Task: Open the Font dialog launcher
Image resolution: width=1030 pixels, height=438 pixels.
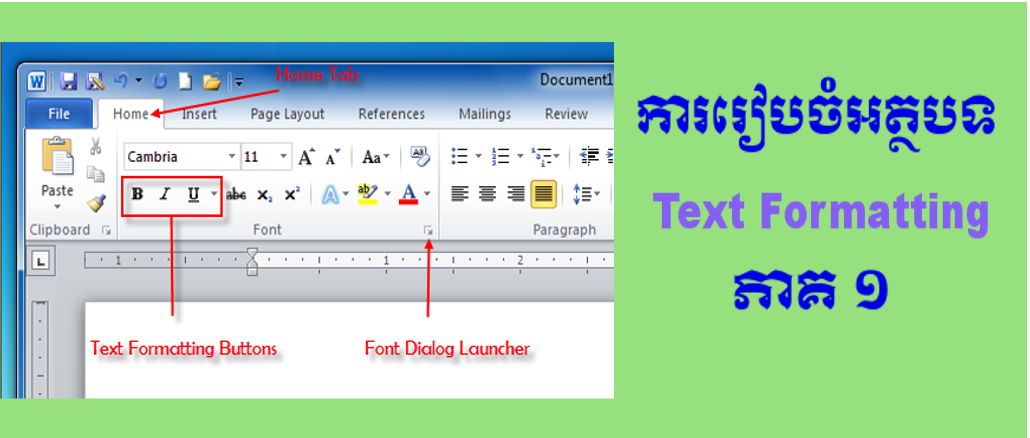Action: [x=428, y=230]
